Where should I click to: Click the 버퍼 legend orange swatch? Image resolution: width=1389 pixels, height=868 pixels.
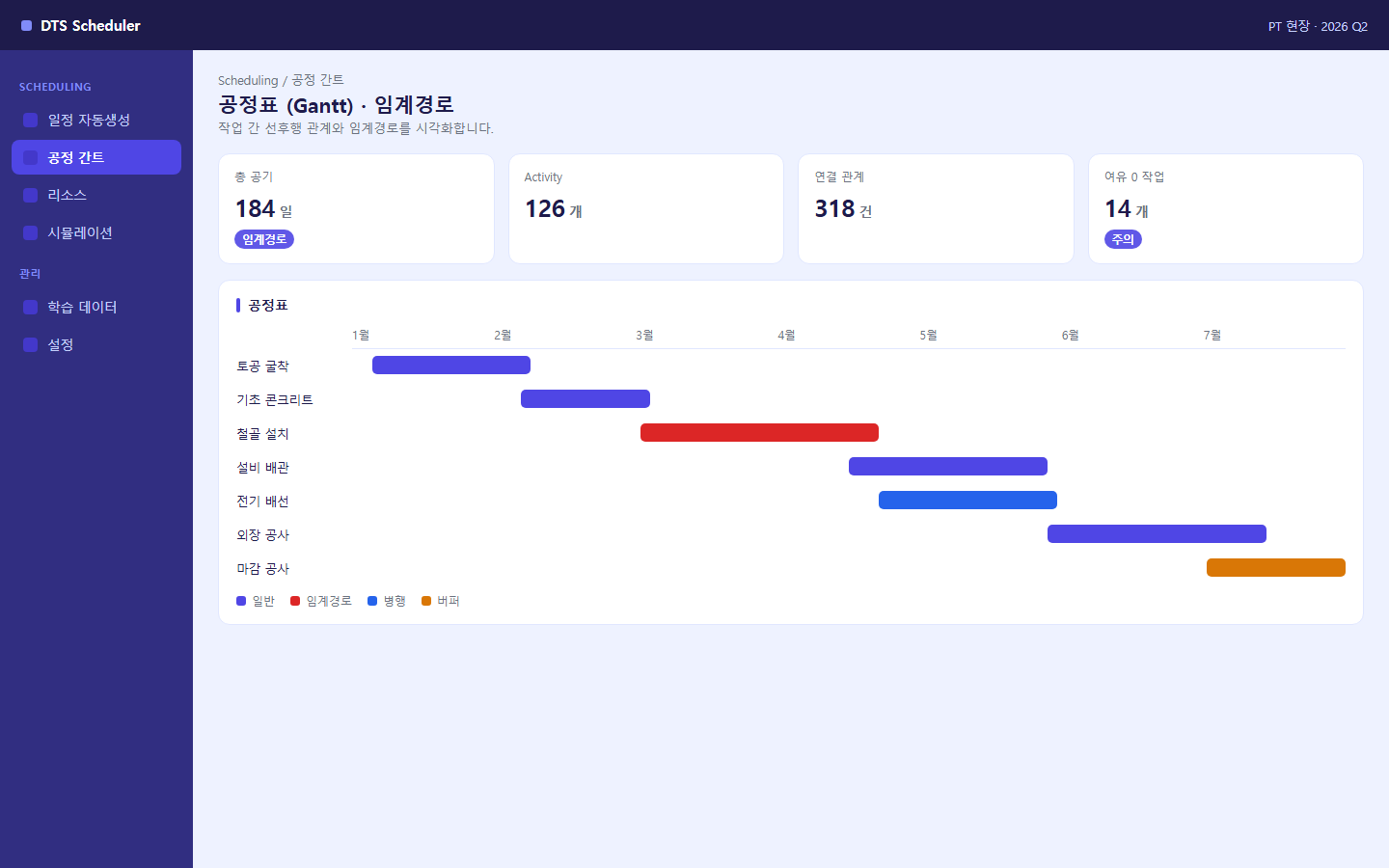pos(426,601)
